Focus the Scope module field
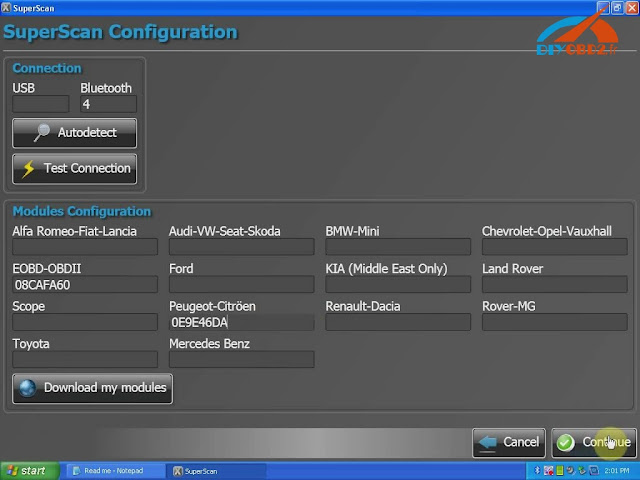This screenshot has width=640, height=480. pos(85,322)
